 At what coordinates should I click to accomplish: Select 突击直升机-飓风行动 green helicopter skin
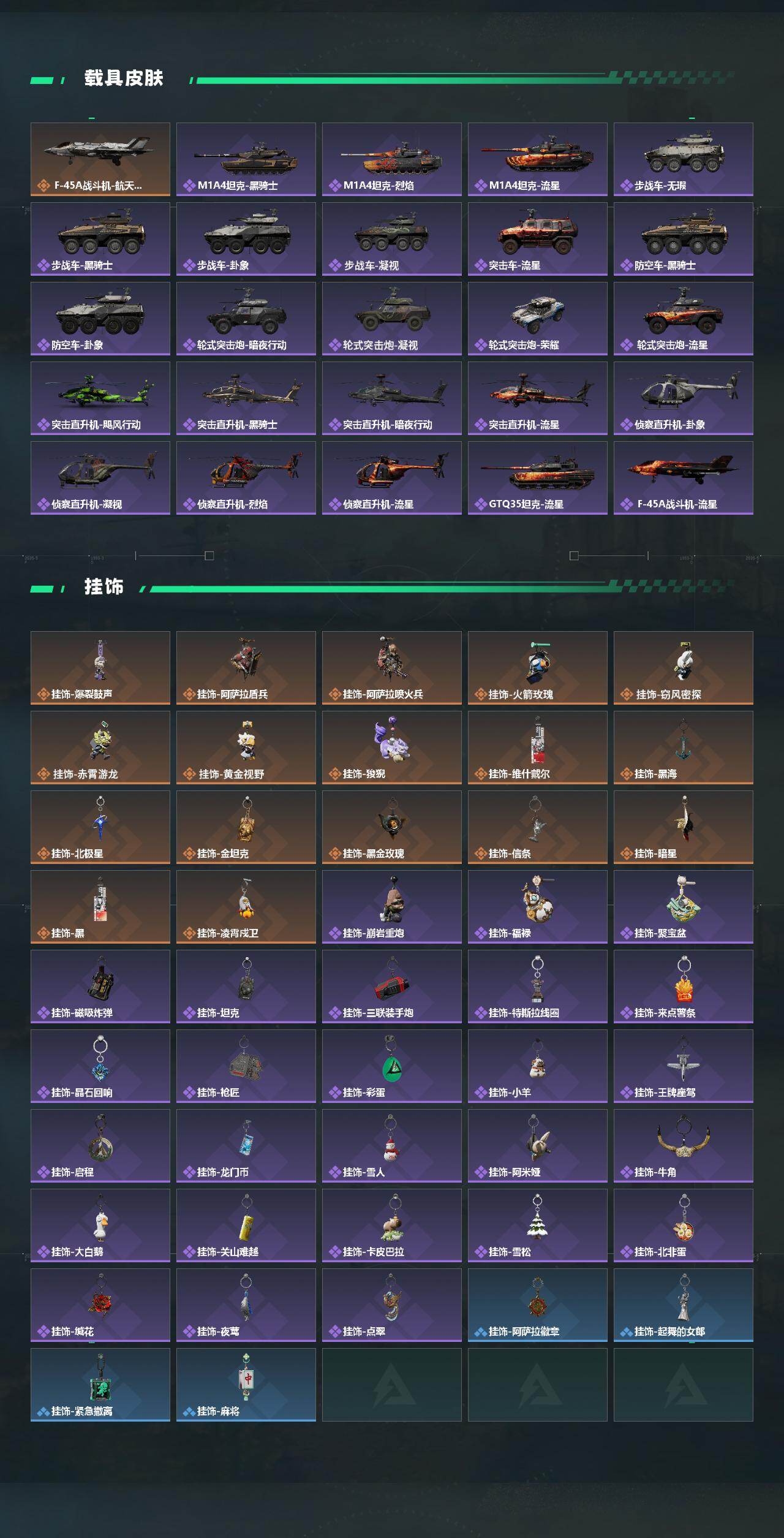pyautogui.click(x=100, y=398)
